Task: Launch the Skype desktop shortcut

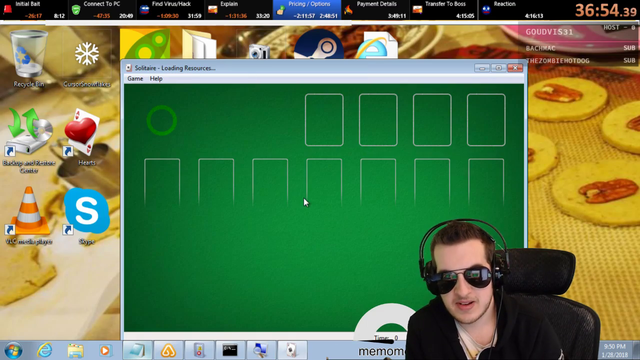Action: (87, 216)
